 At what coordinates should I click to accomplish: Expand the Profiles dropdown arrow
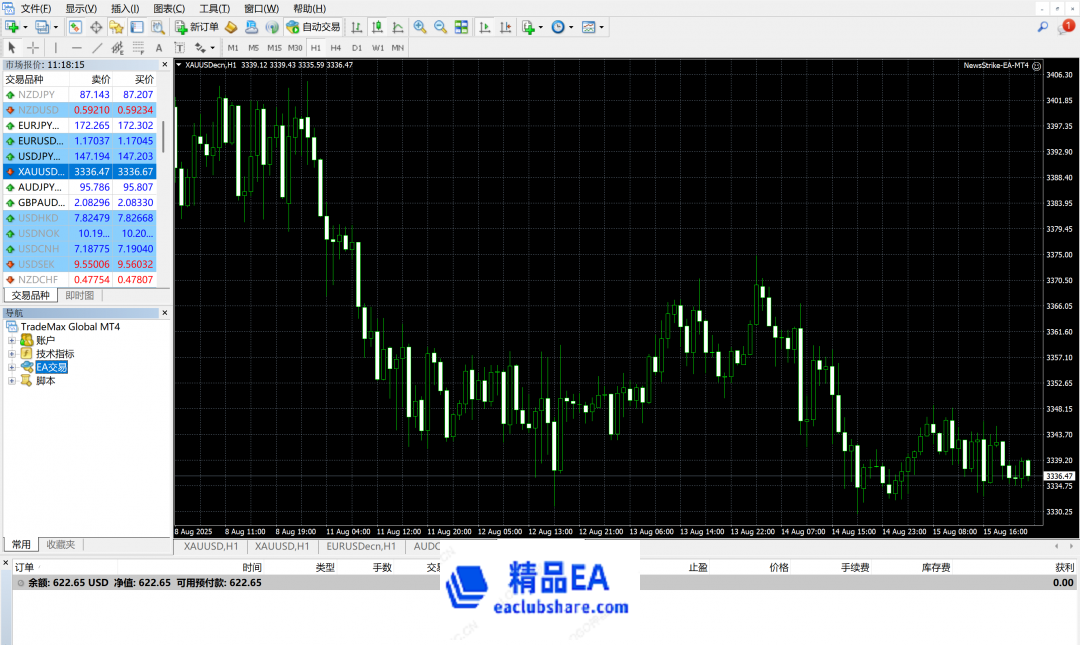56,28
